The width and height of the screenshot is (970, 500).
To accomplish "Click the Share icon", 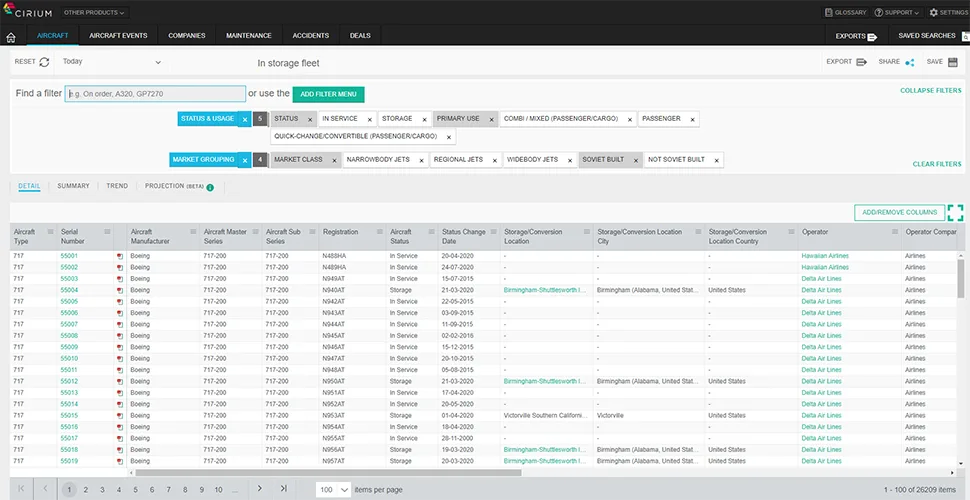I will pyautogui.click(x=909, y=62).
